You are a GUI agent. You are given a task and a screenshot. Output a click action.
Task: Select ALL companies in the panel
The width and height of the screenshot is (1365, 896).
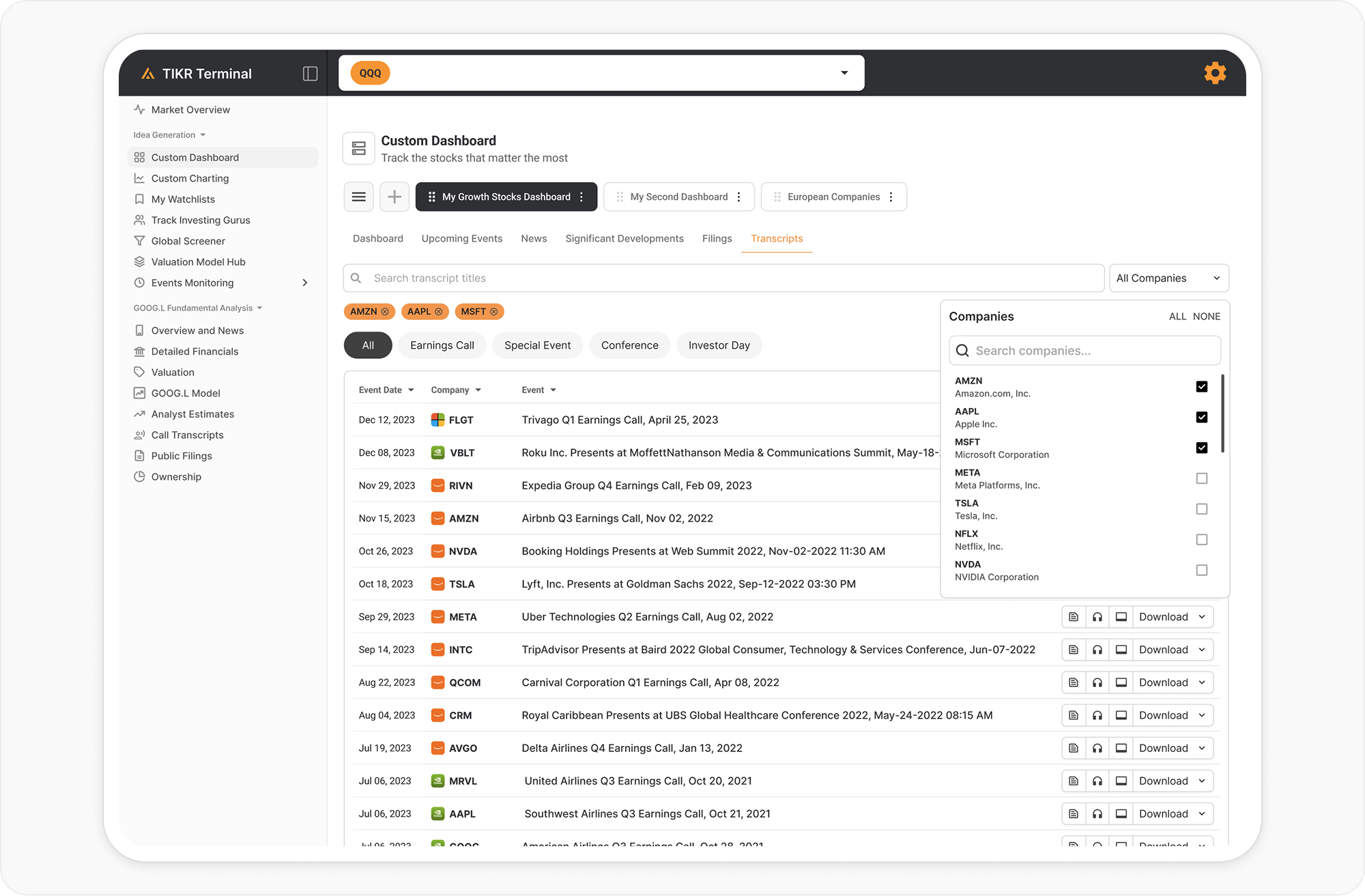[1177, 317]
